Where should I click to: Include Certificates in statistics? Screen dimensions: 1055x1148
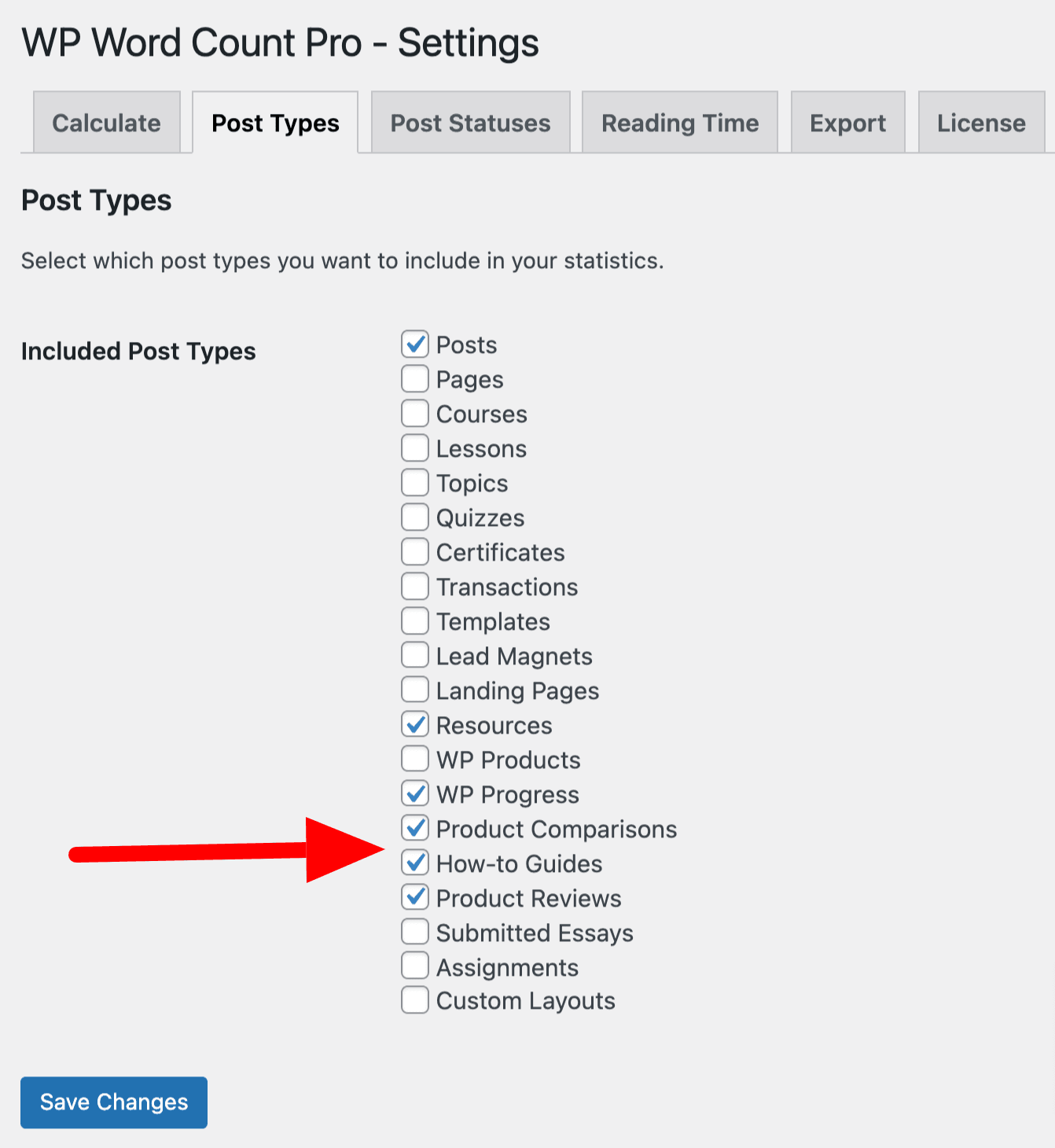pyautogui.click(x=415, y=552)
